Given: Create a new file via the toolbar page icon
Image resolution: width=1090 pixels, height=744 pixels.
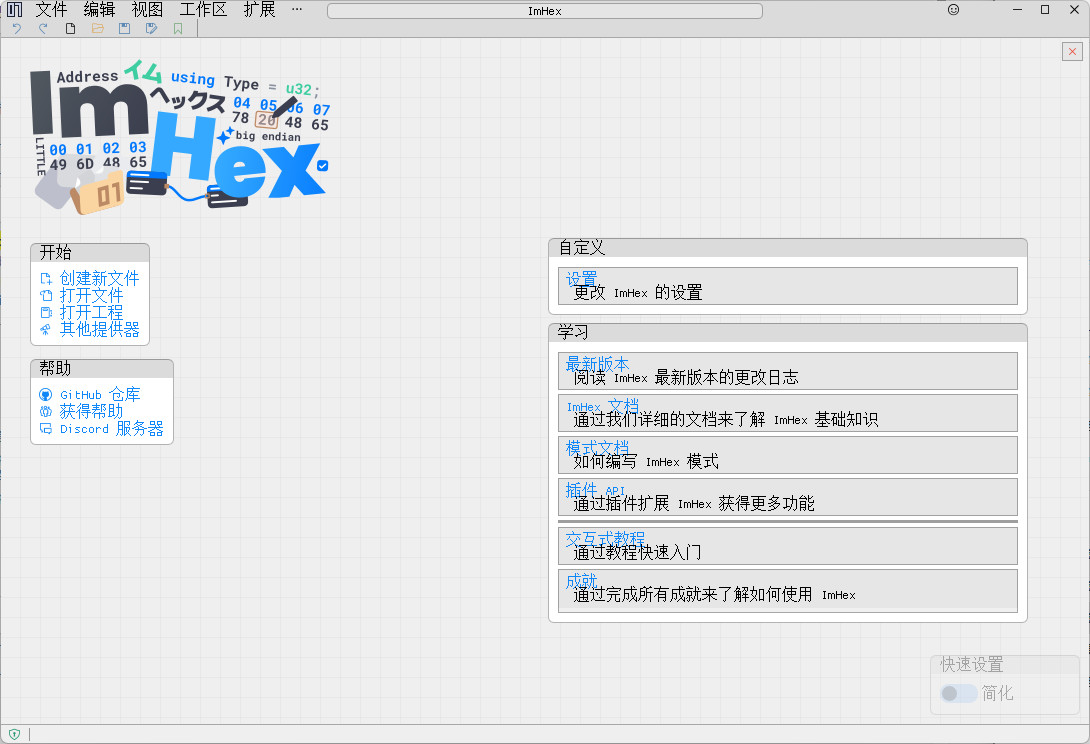Looking at the screenshot, I should [70, 29].
